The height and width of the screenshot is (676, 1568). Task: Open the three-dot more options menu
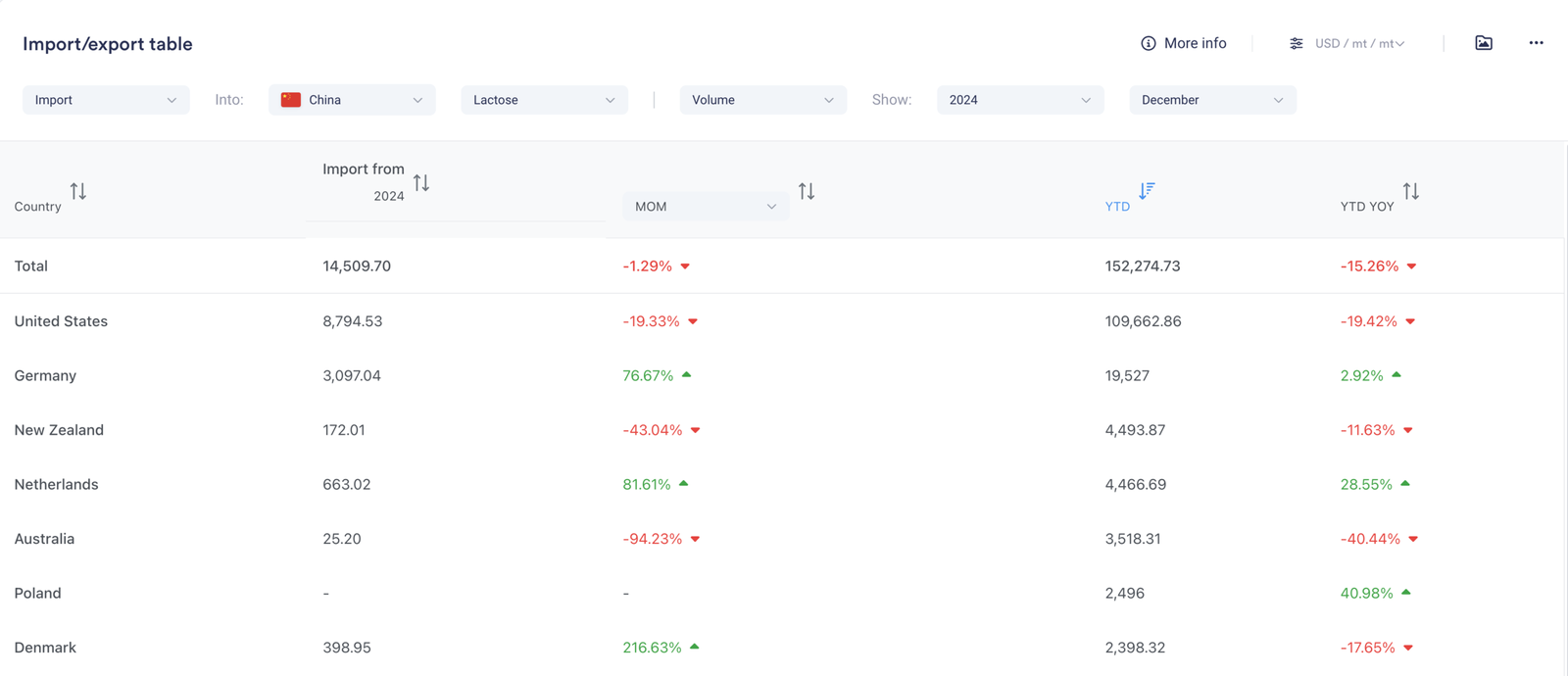pyautogui.click(x=1536, y=43)
